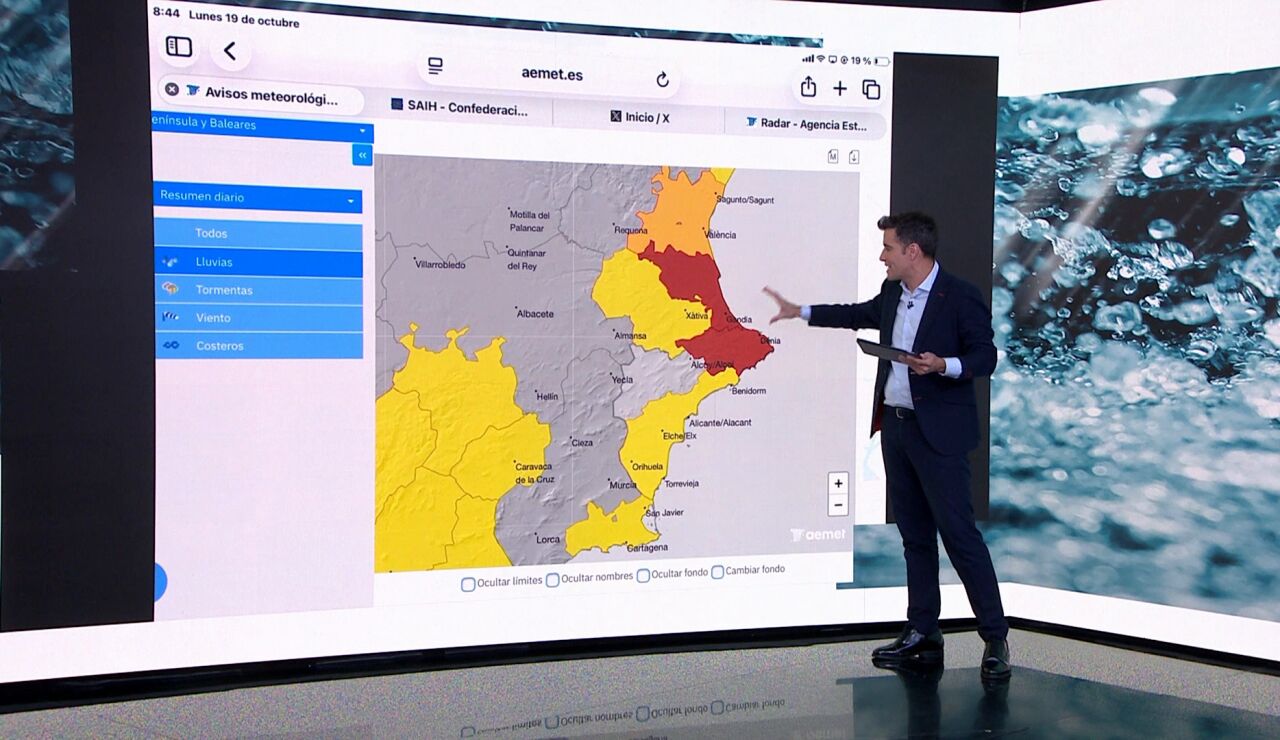The width and height of the screenshot is (1280, 740).
Task: Click the Villarrobledo label on the map
Action: 442,264
